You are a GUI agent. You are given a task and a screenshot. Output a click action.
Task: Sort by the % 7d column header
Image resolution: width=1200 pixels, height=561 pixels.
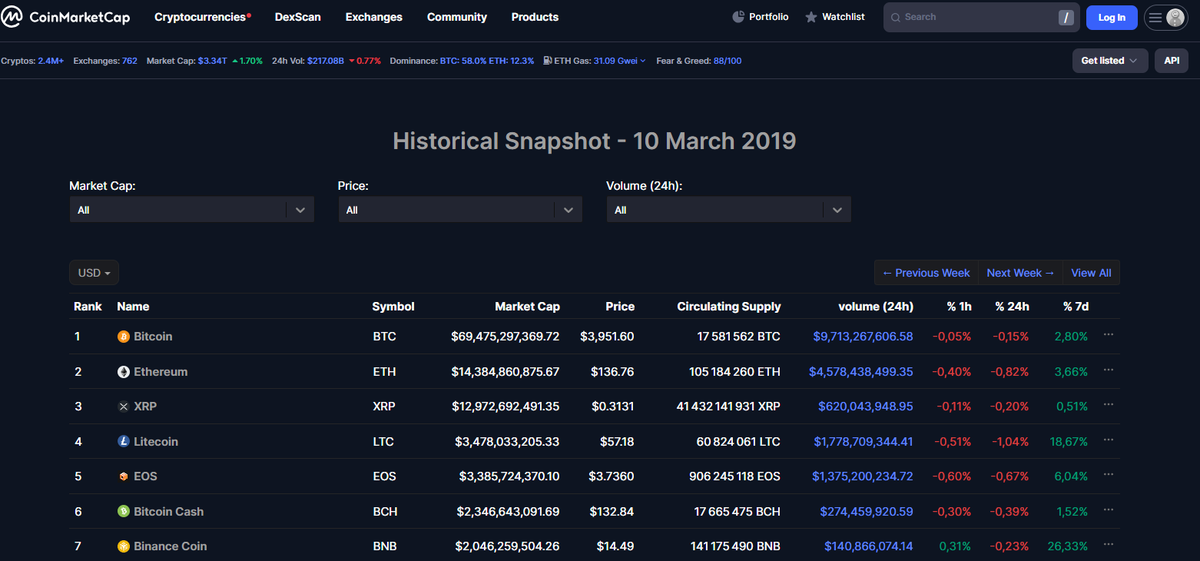point(1075,307)
